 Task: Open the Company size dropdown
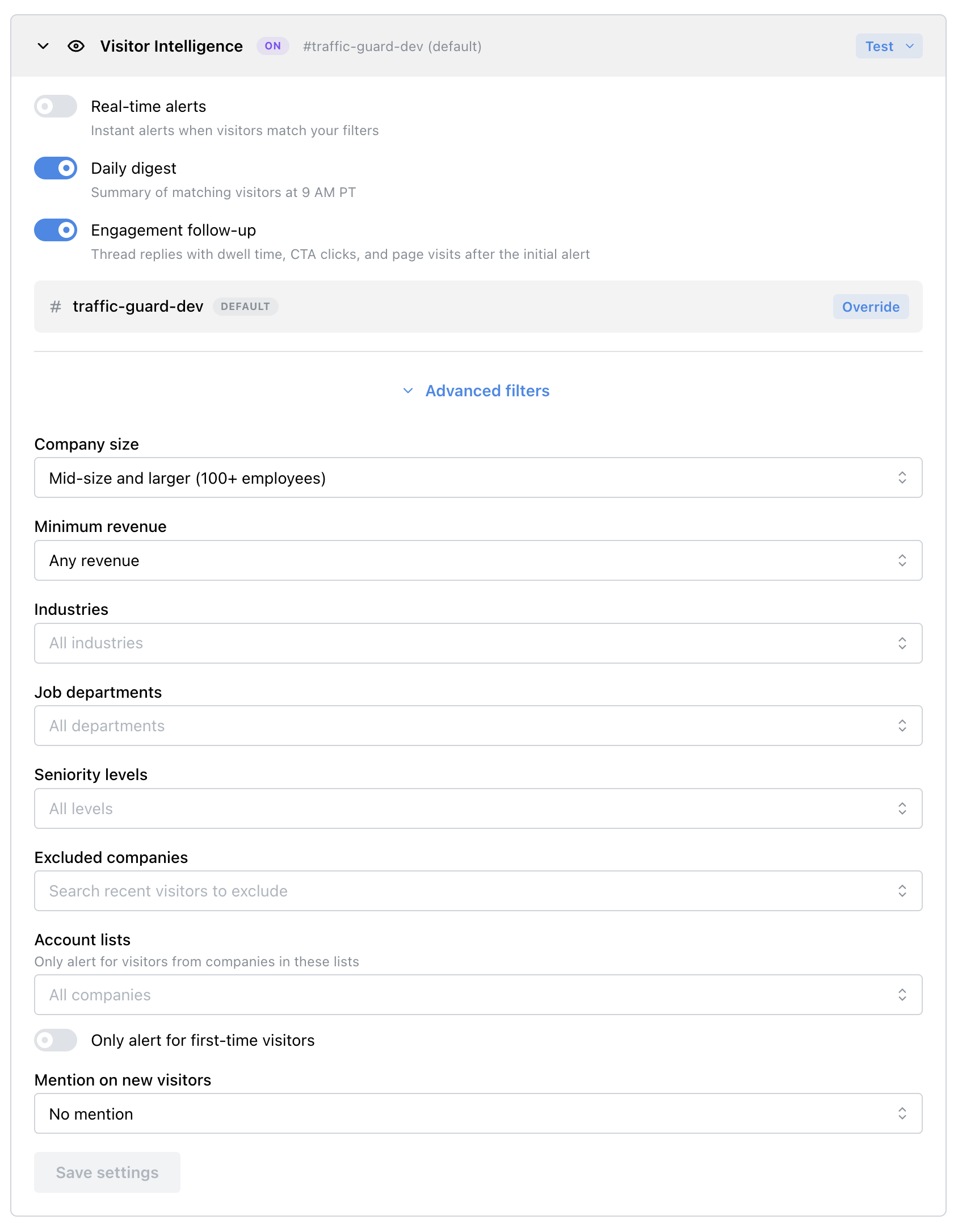coord(478,477)
